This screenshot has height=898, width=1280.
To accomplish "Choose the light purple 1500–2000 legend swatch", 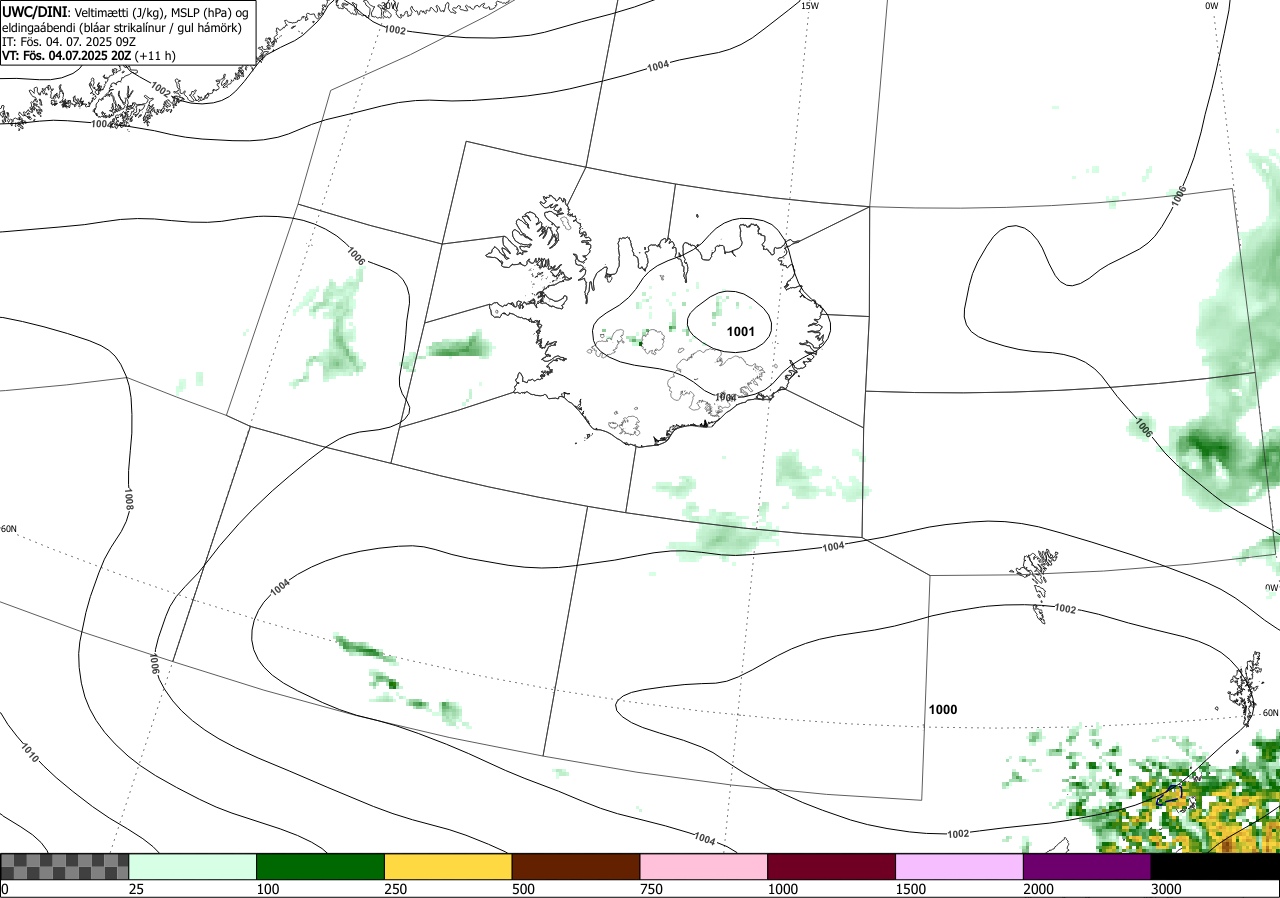I will (x=960, y=866).
